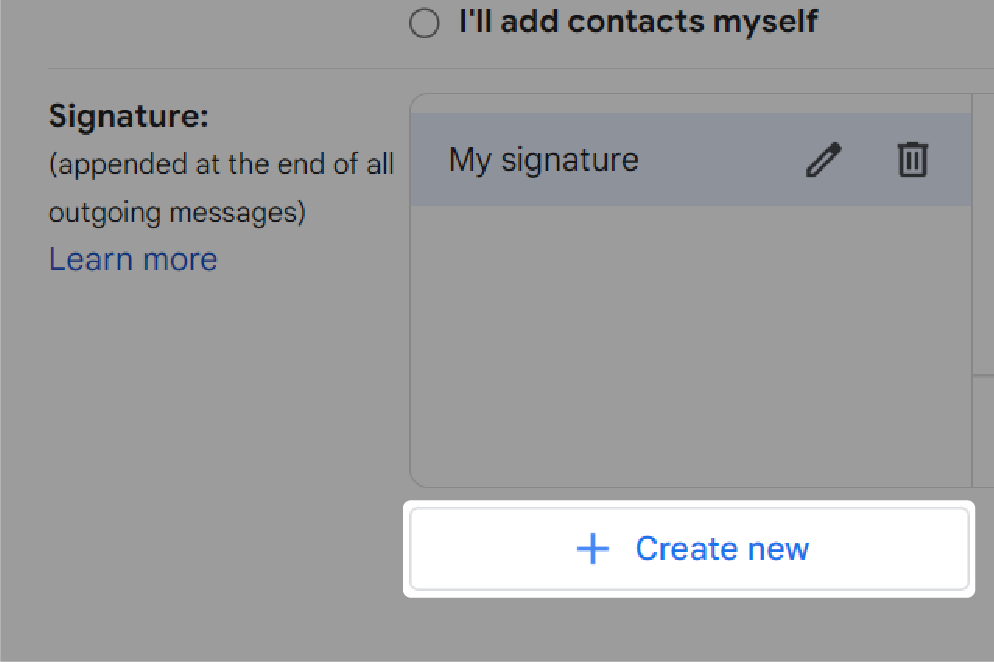Click the "I'll add contacts myself" label text
The image size is (994, 662).
click(638, 22)
